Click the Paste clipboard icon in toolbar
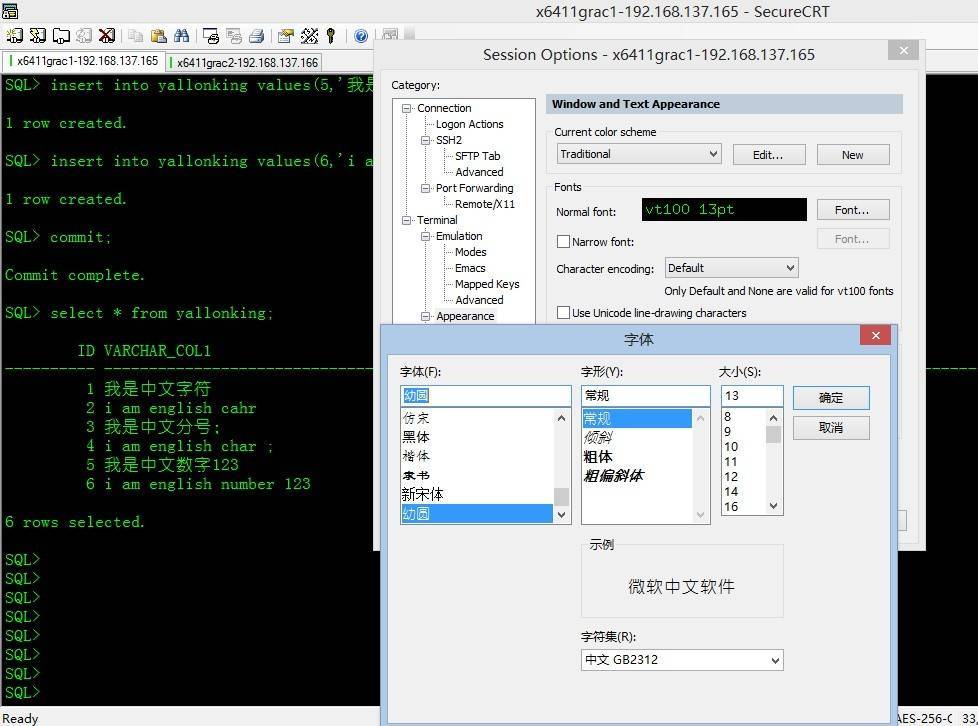Viewport: 978px width, 726px height. coord(158,35)
